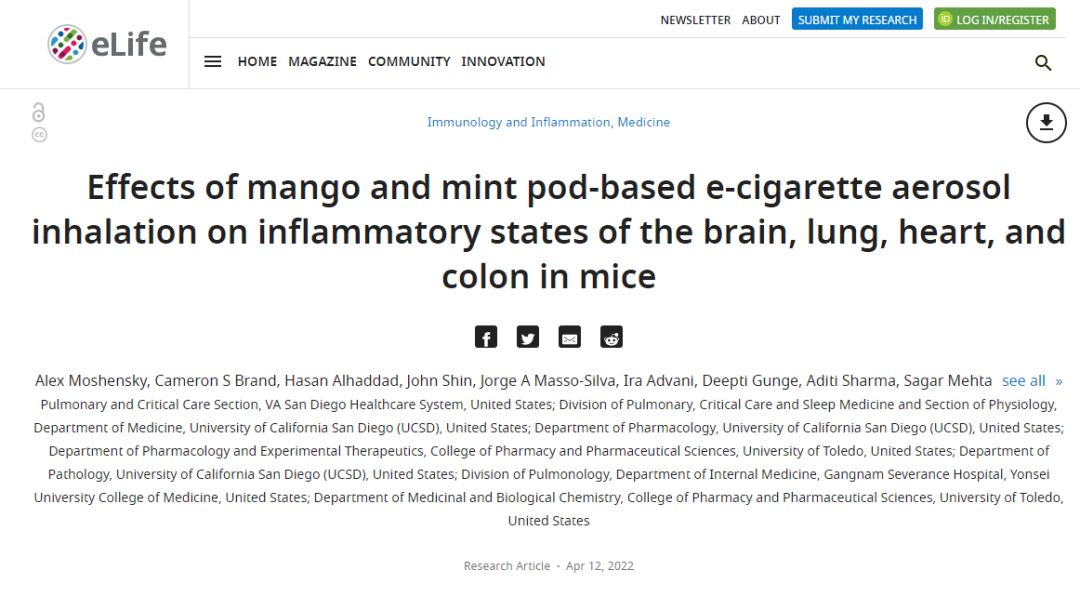Click Submit My Research button
Viewport: 1080px width, 597px height.
tap(857, 19)
